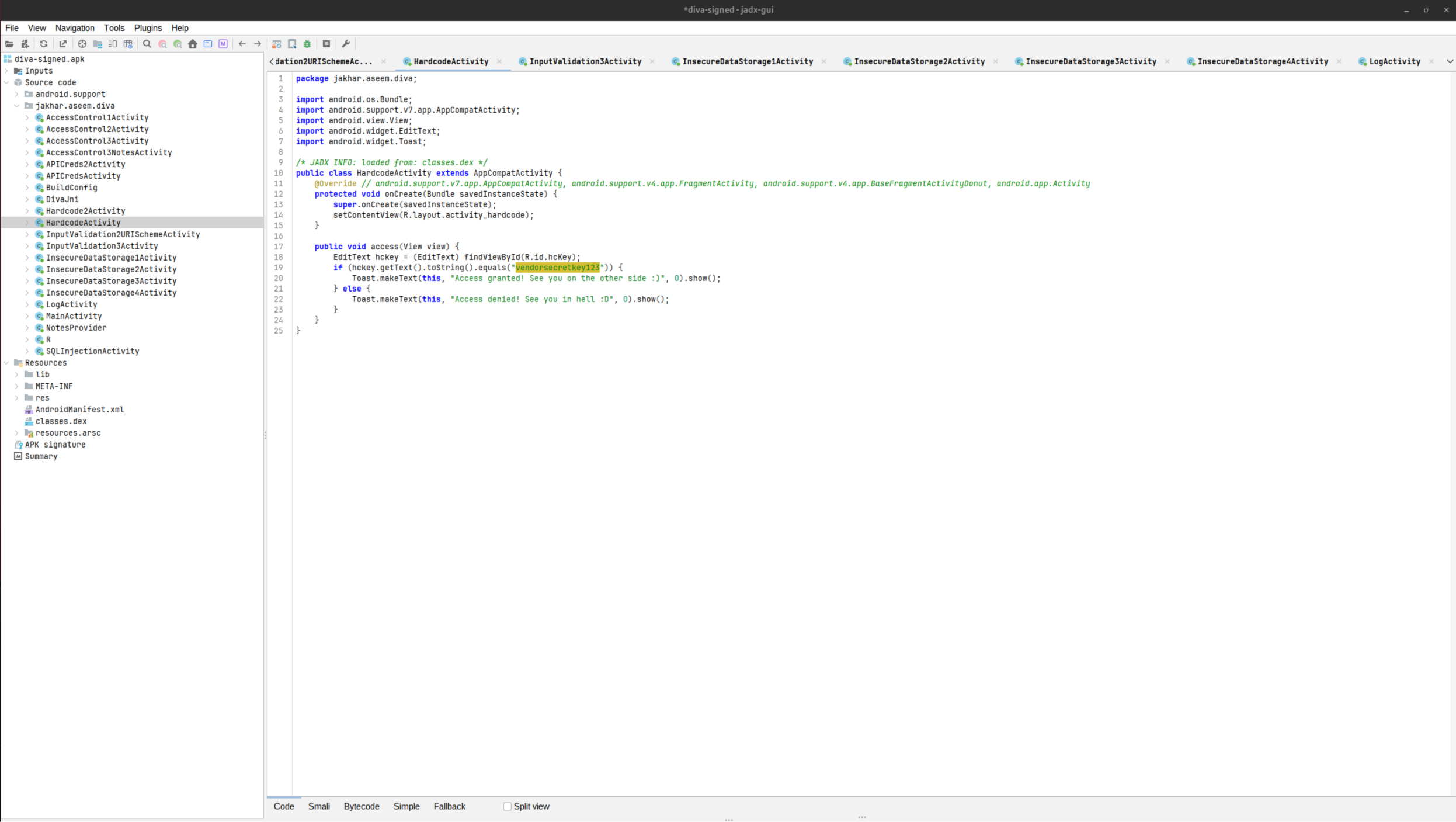Close the LogActivity tab

[1431, 61]
